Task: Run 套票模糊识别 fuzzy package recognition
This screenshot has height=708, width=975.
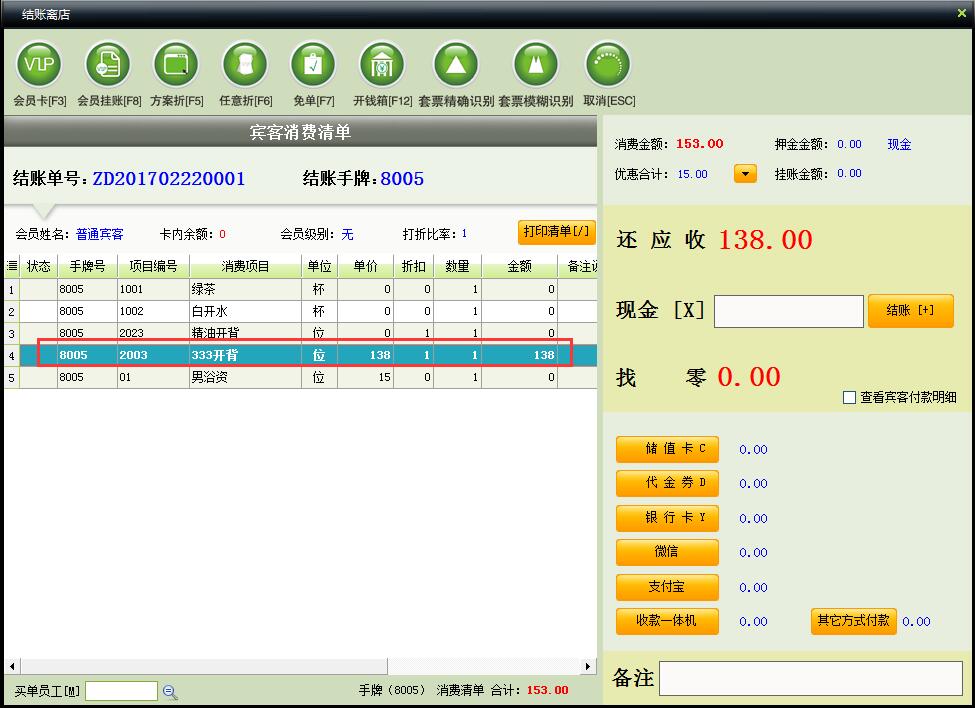Action: tap(535, 64)
